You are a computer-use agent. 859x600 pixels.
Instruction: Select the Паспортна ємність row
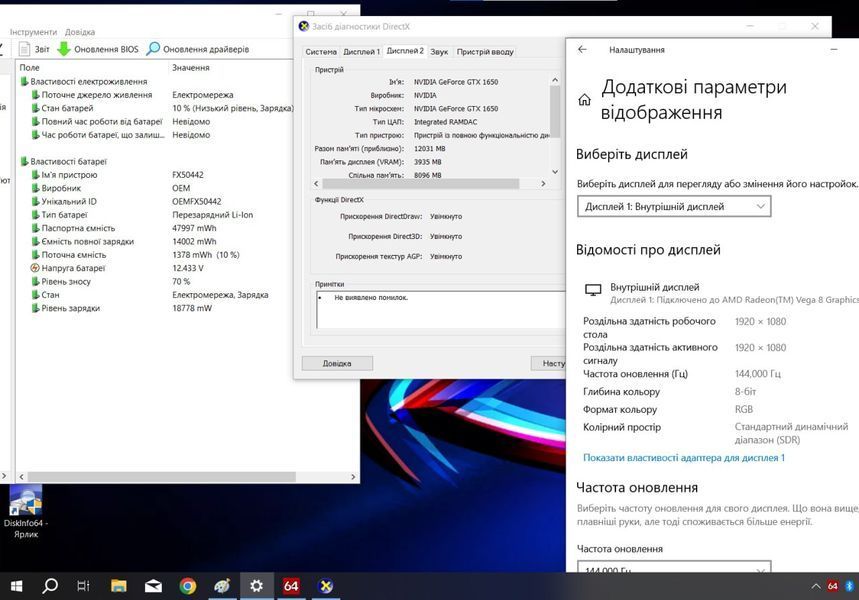tap(159, 228)
